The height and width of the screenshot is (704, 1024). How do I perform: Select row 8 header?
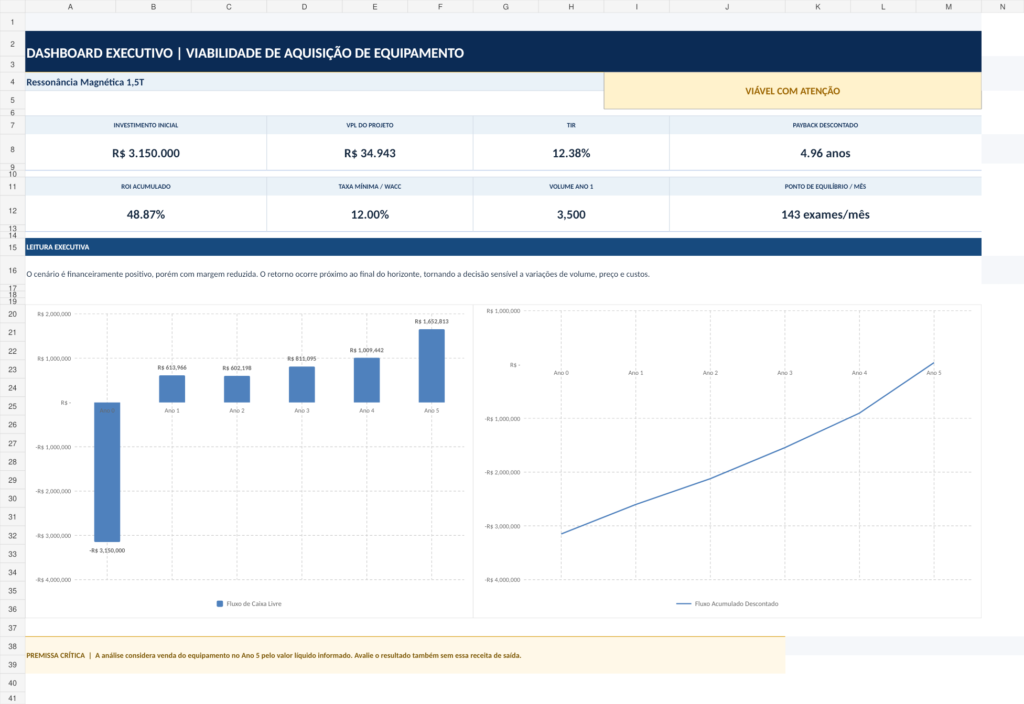click(12, 150)
